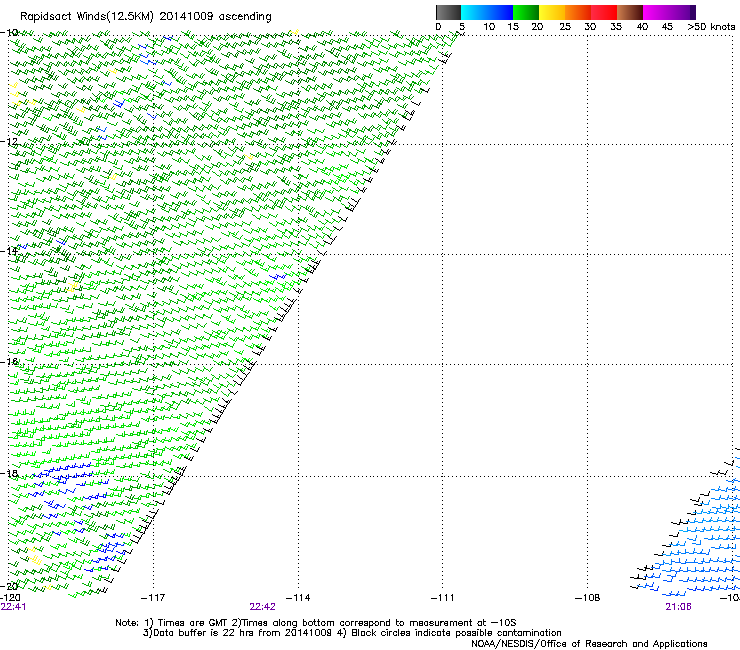This screenshot has height=650, width=740.
Task: Click the '-12' latitude axis label
Action: pos(9,142)
